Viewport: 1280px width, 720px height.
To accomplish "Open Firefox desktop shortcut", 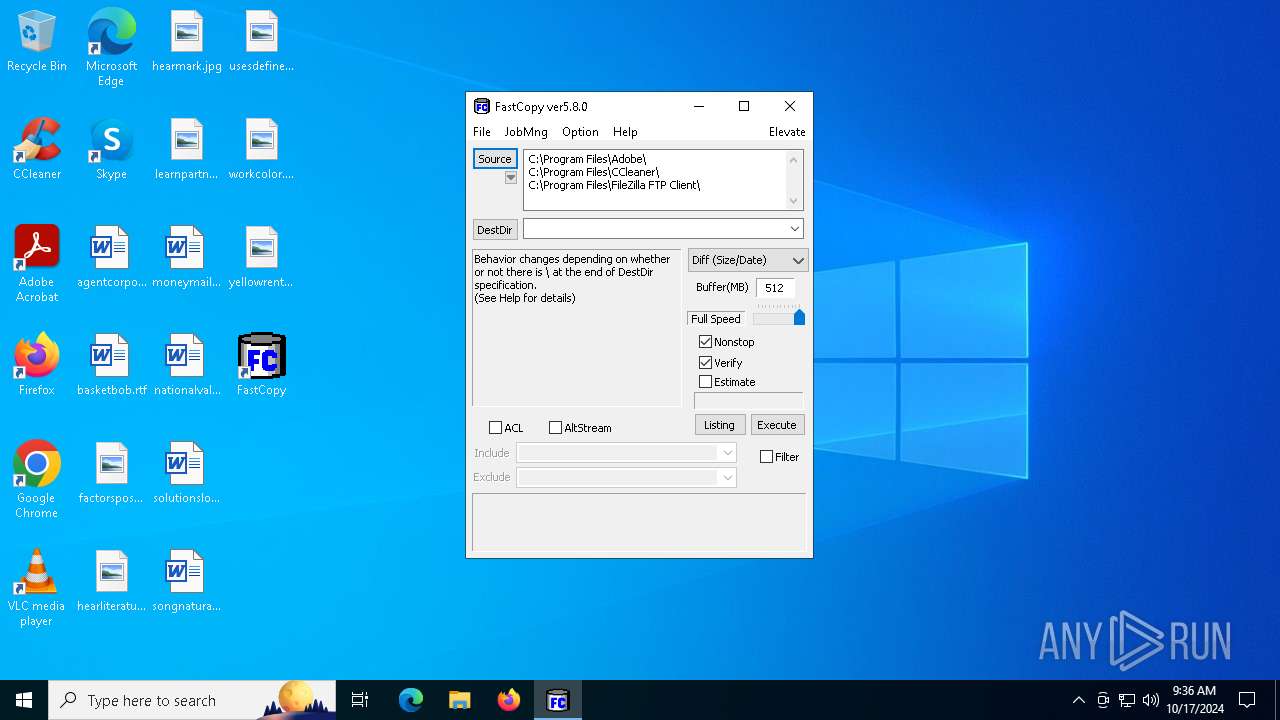I will pos(37,366).
